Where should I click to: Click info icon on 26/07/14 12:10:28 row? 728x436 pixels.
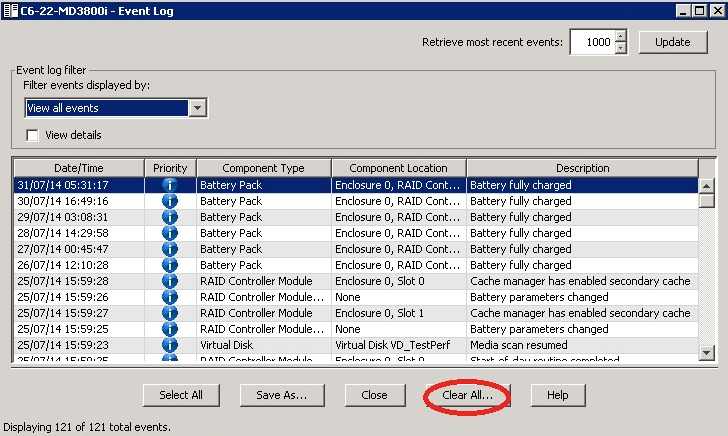pos(170,265)
